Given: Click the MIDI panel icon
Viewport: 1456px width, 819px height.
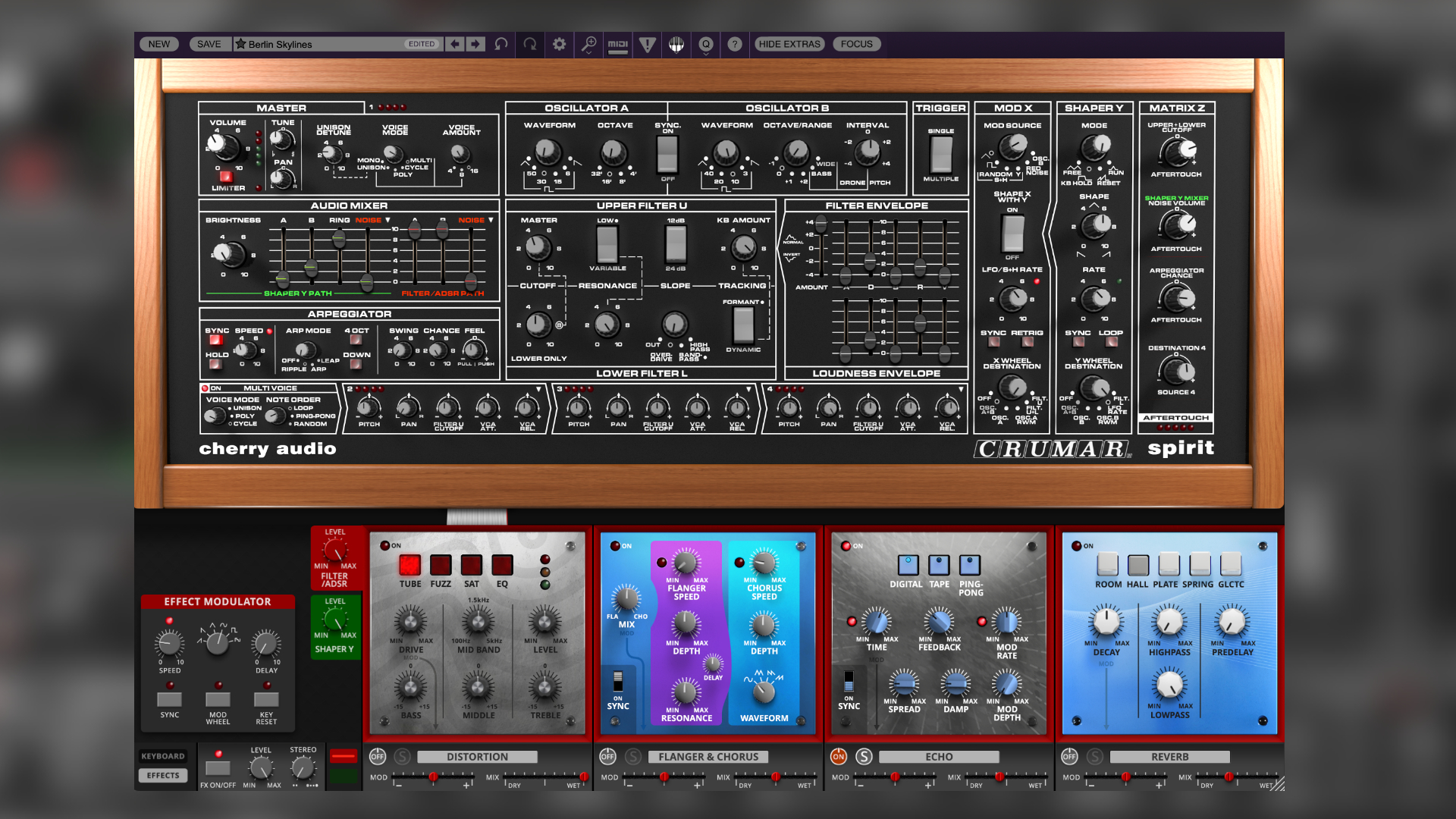Looking at the screenshot, I should tap(618, 44).
